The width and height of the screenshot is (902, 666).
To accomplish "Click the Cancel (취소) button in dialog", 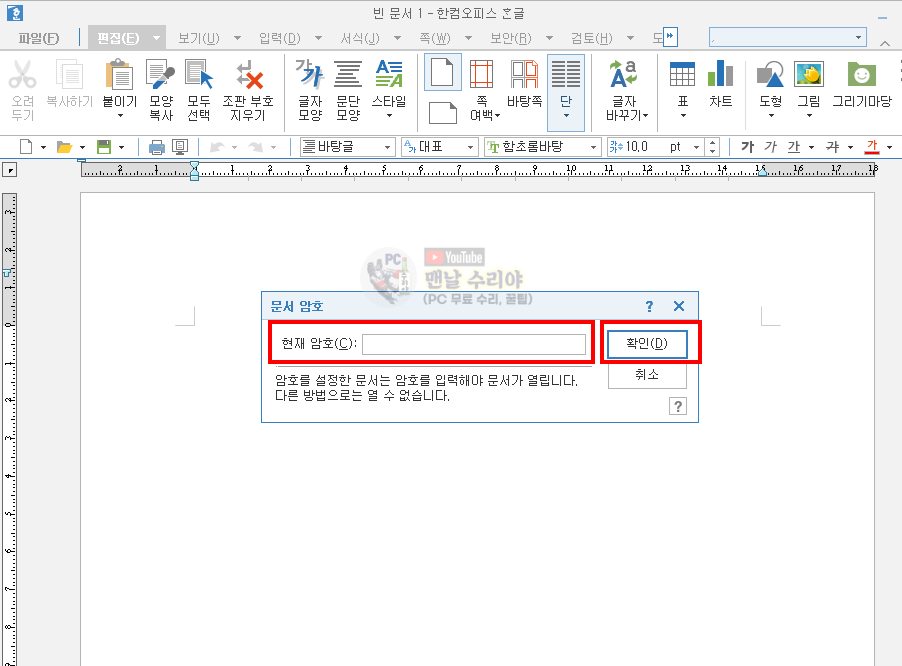I will [647, 375].
